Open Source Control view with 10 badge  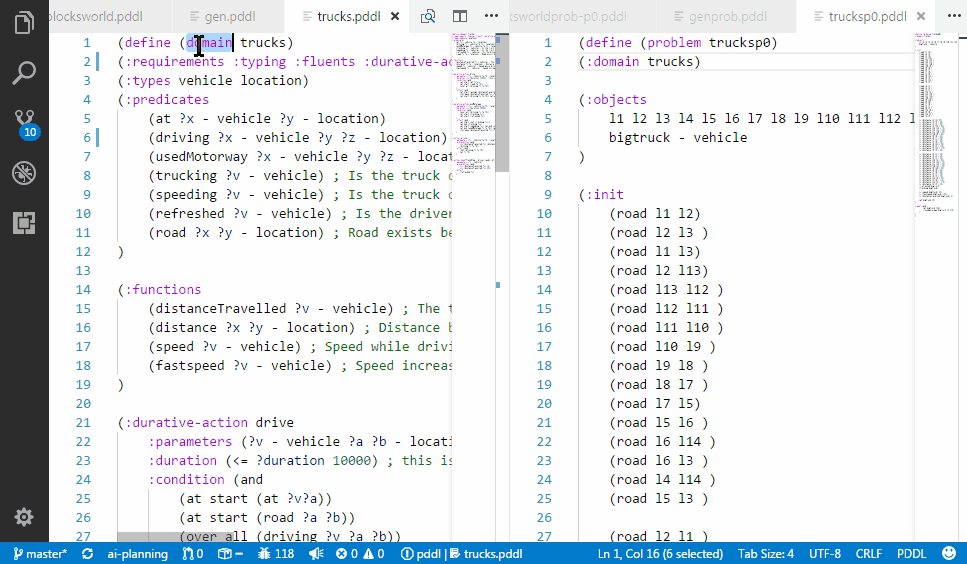pyautogui.click(x=25, y=123)
